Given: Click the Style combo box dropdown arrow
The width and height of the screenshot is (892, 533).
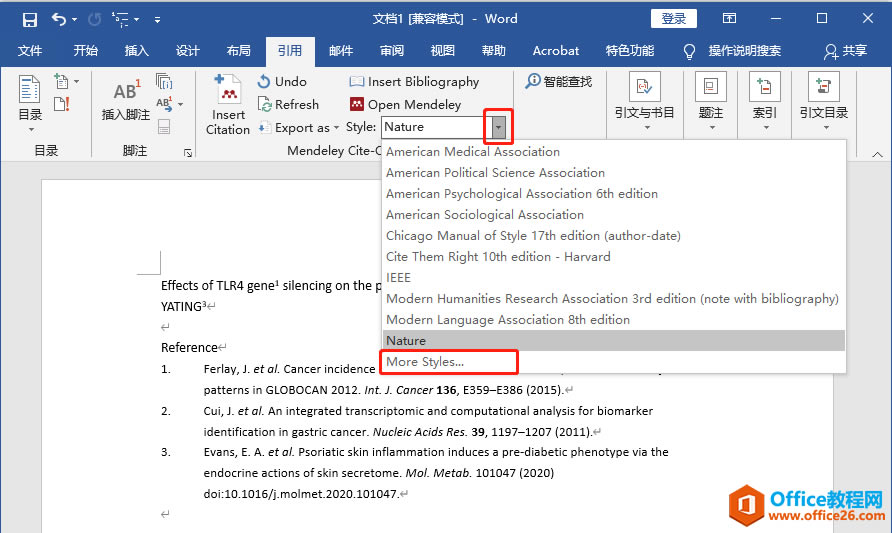Looking at the screenshot, I should 498,127.
